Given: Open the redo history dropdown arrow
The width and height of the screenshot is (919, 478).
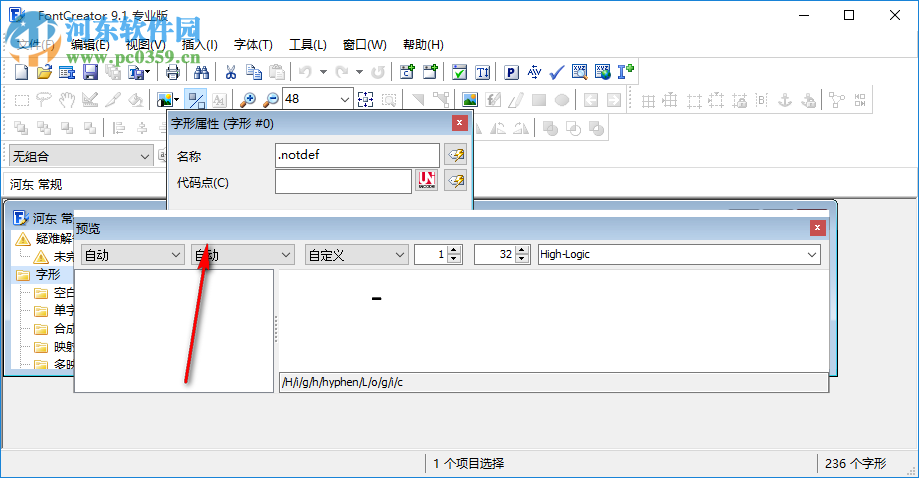Looking at the screenshot, I should coord(359,72).
